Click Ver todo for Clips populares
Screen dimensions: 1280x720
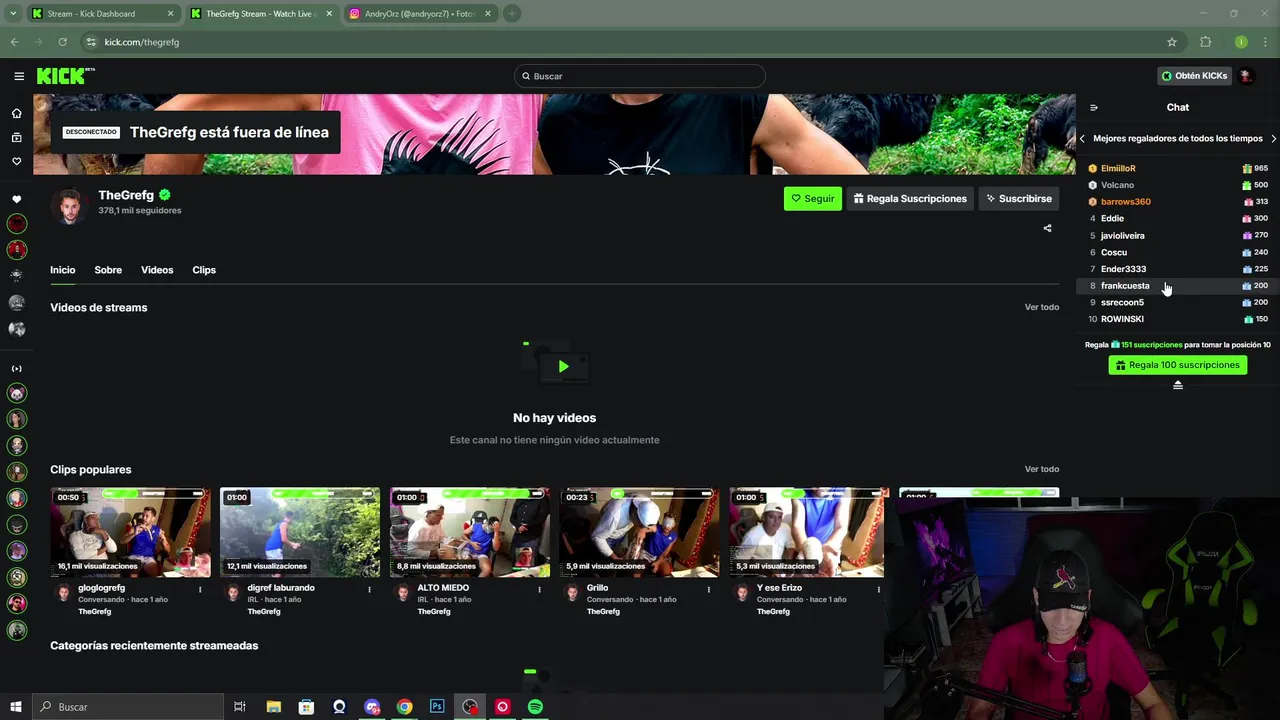coord(1042,469)
